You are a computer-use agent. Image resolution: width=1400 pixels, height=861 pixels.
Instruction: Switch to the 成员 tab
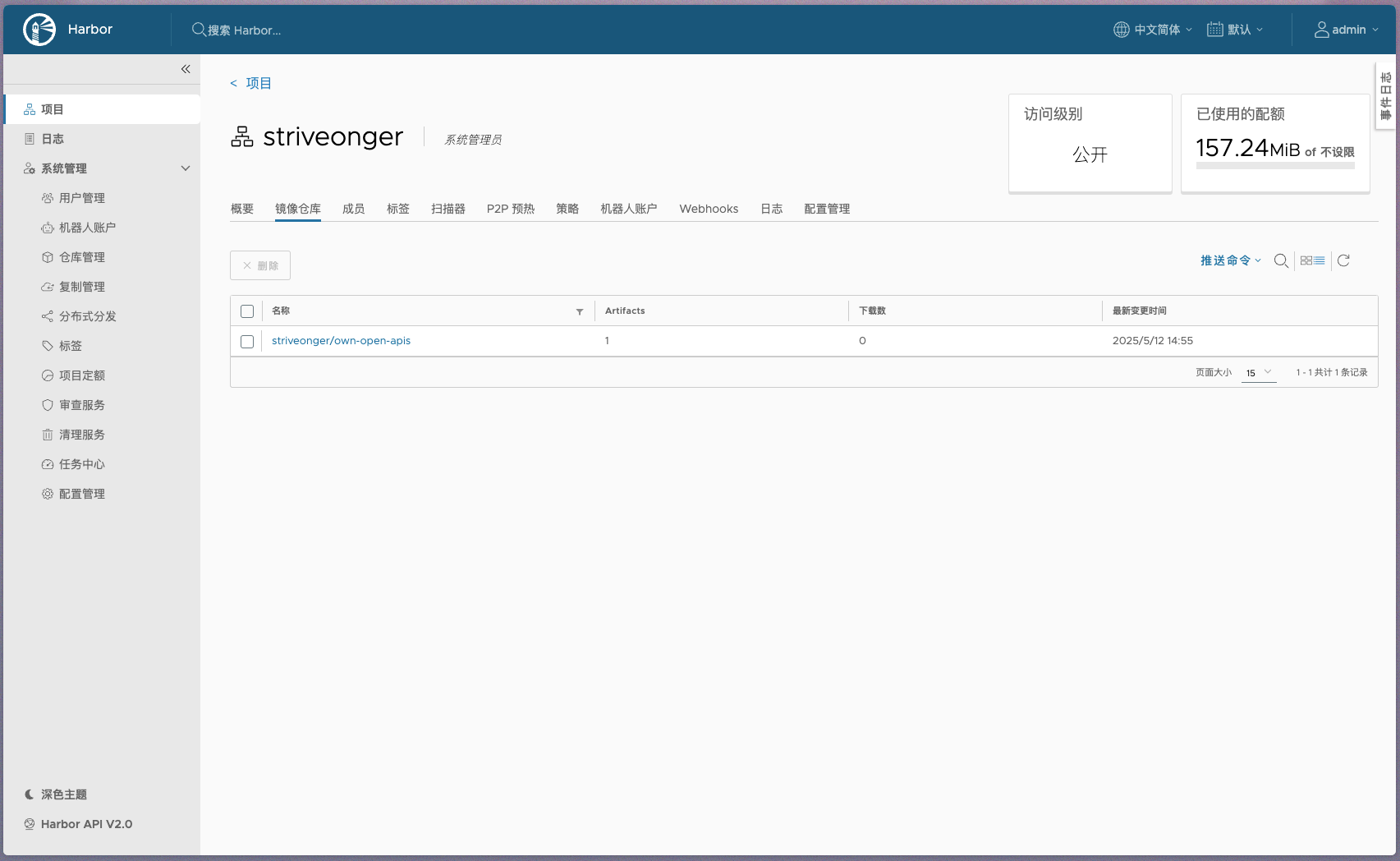point(354,209)
